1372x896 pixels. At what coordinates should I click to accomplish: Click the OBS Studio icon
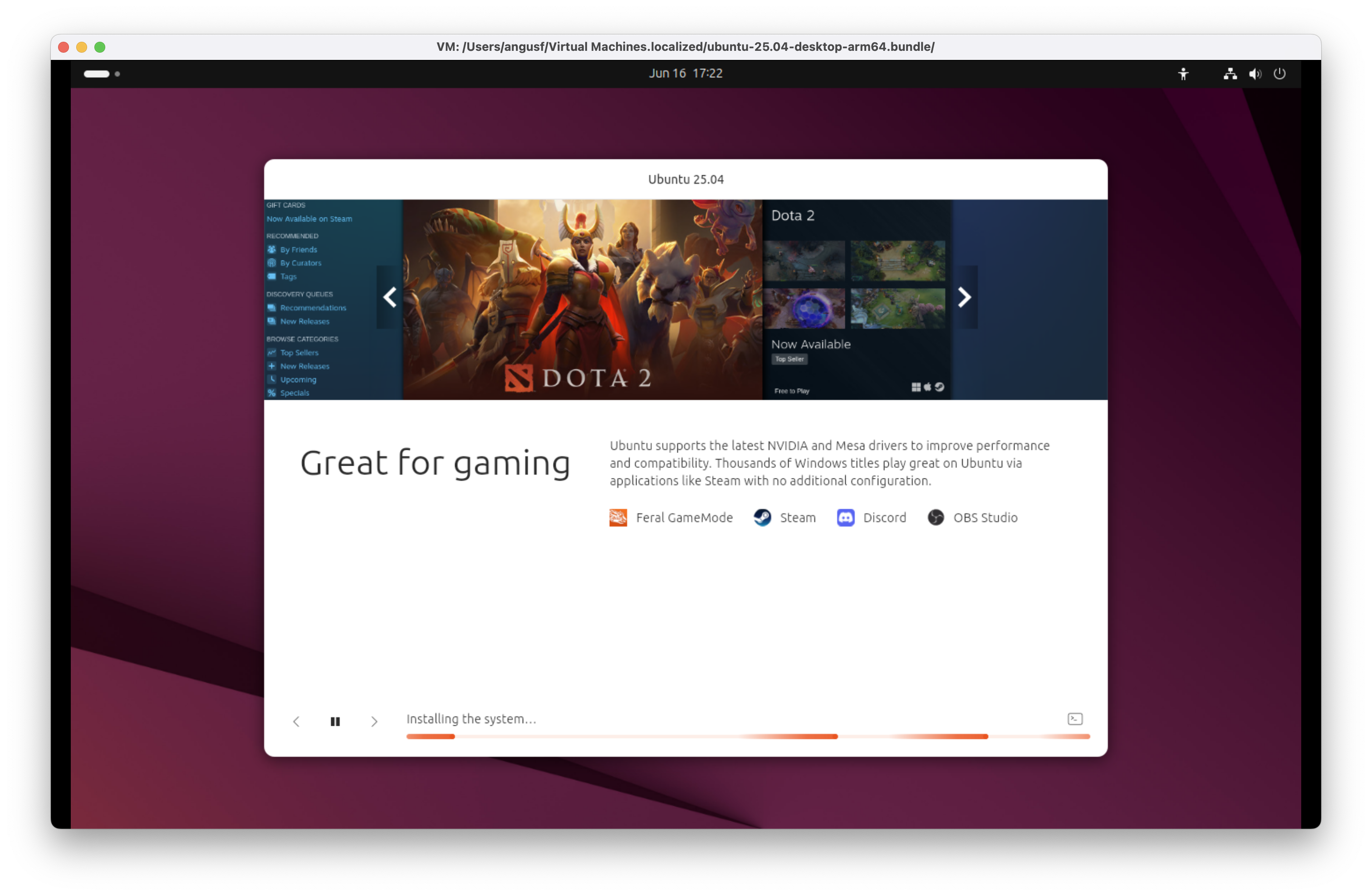[x=936, y=518]
